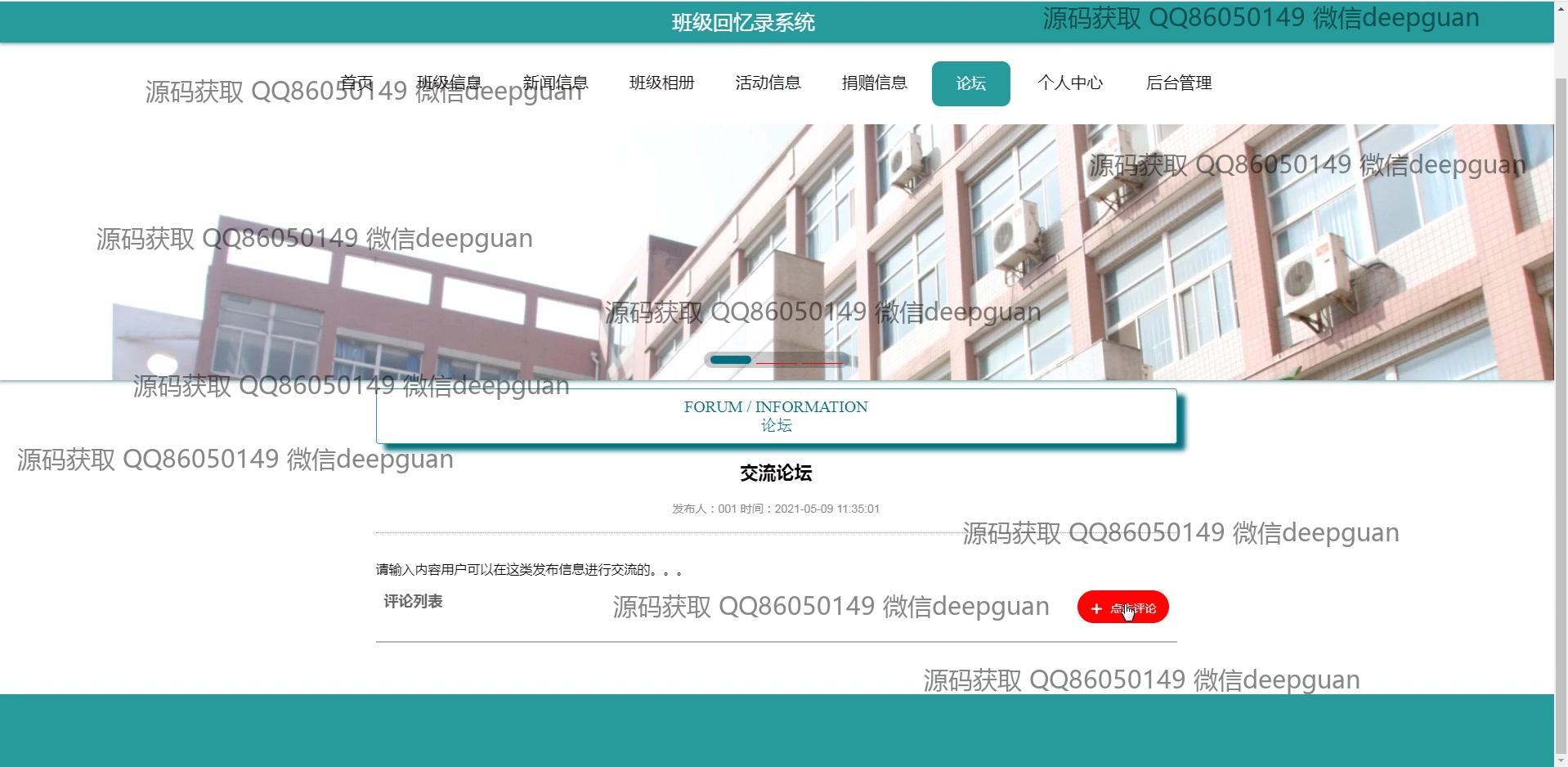This screenshot has height=767, width=1568.
Task: Click the 班级回忆录系统 site title
Action: click(743, 22)
